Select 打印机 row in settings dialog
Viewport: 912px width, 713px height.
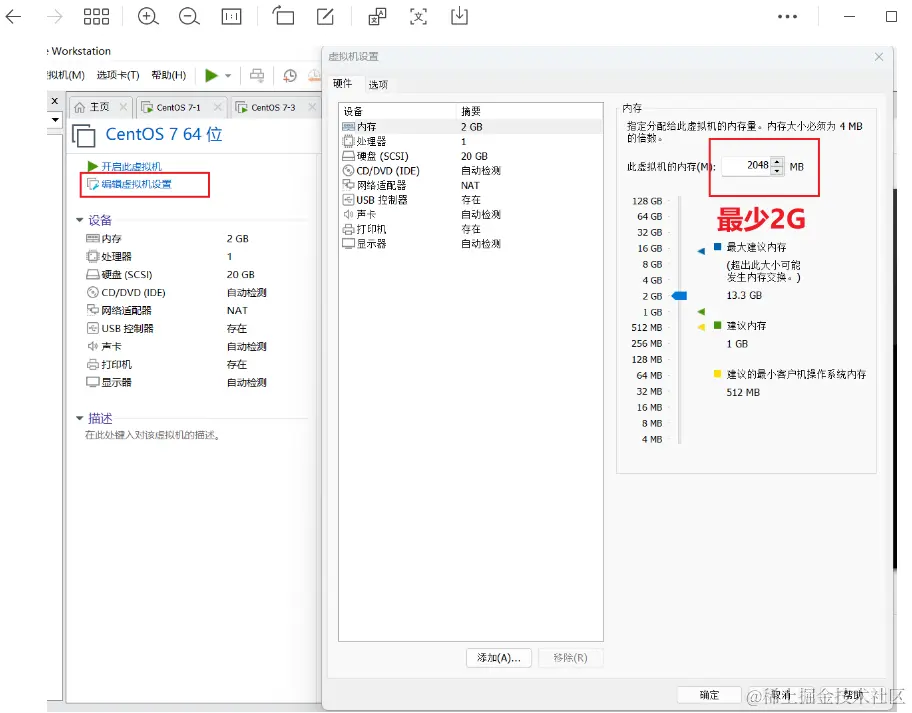coord(471,229)
